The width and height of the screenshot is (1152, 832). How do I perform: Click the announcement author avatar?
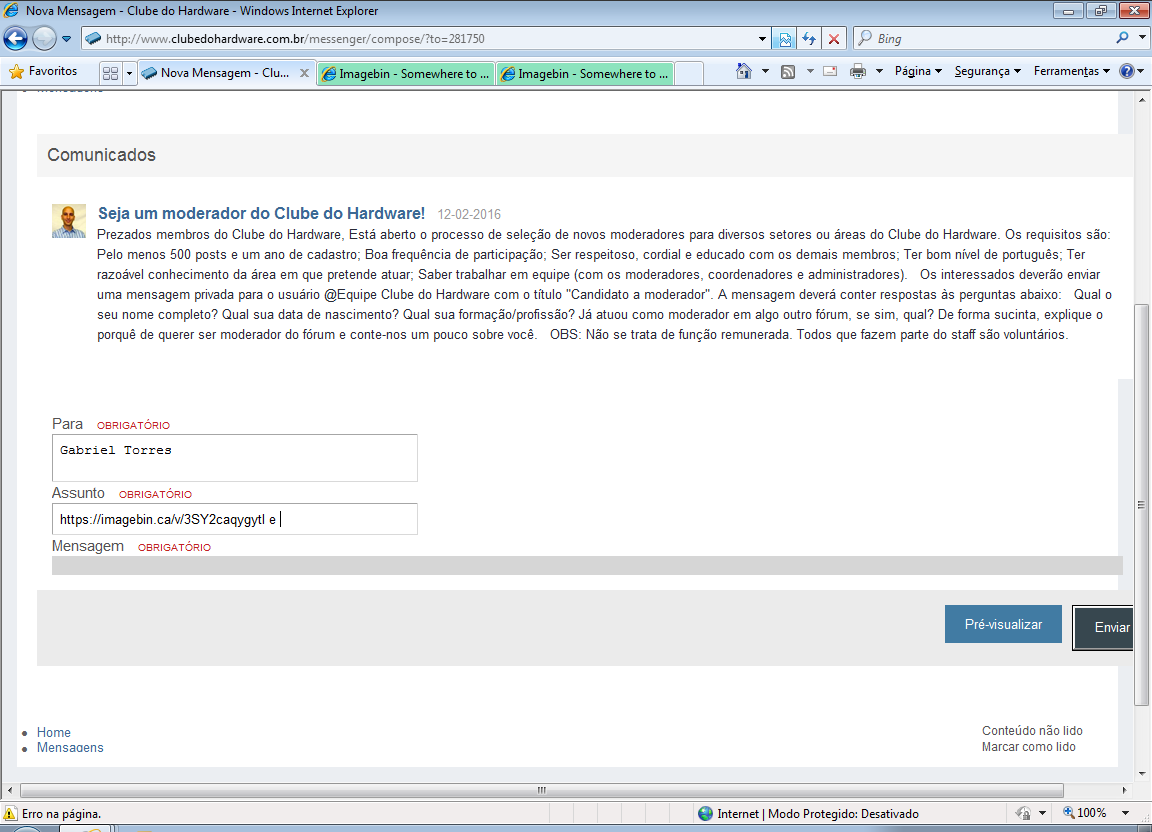[x=69, y=220]
